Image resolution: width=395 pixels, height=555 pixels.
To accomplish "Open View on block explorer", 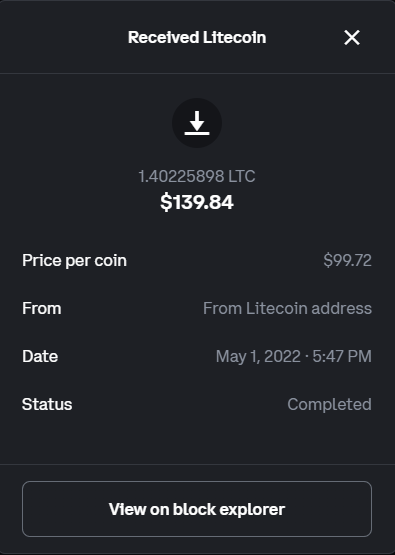I will coord(197,509).
